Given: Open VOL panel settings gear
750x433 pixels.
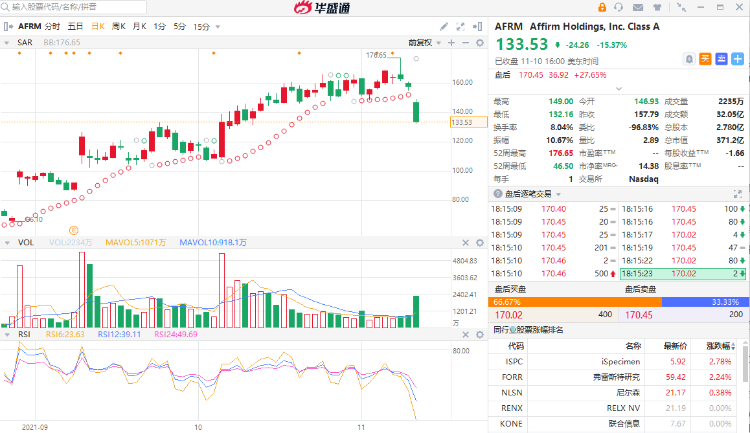Looking at the screenshot, I should click(x=480, y=243).
